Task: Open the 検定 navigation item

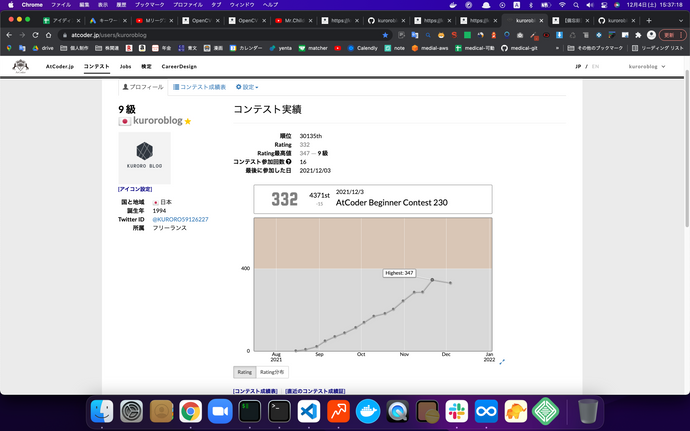Action: [x=146, y=66]
